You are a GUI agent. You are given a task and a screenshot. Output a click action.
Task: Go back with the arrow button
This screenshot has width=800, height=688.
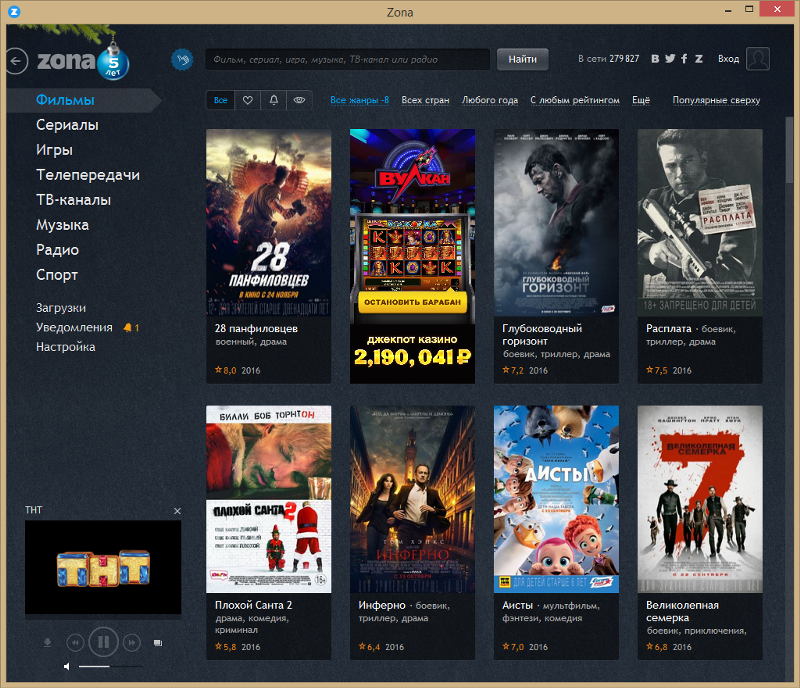coord(16,61)
